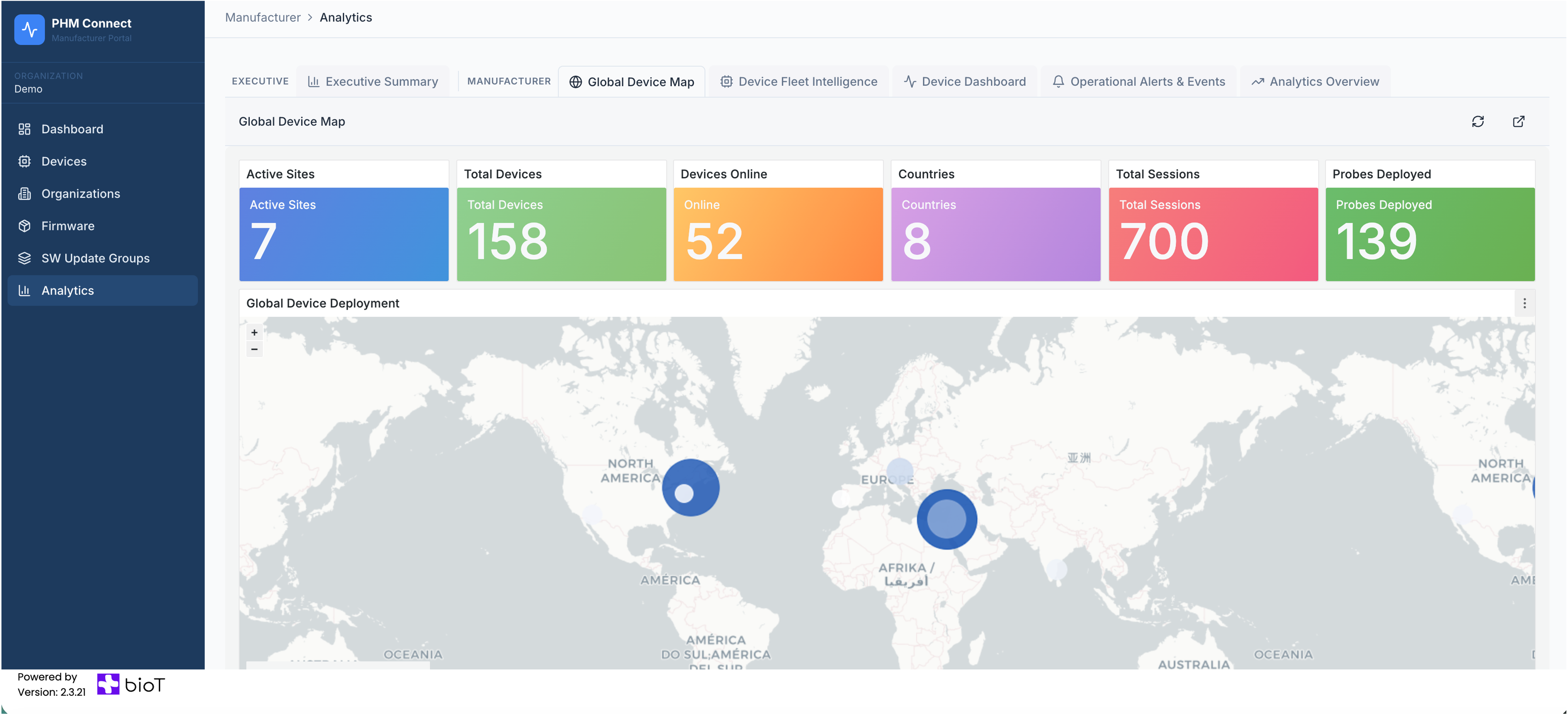Open the Firmware section in sidebar
This screenshot has height=714, width=1568.
tap(68, 226)
